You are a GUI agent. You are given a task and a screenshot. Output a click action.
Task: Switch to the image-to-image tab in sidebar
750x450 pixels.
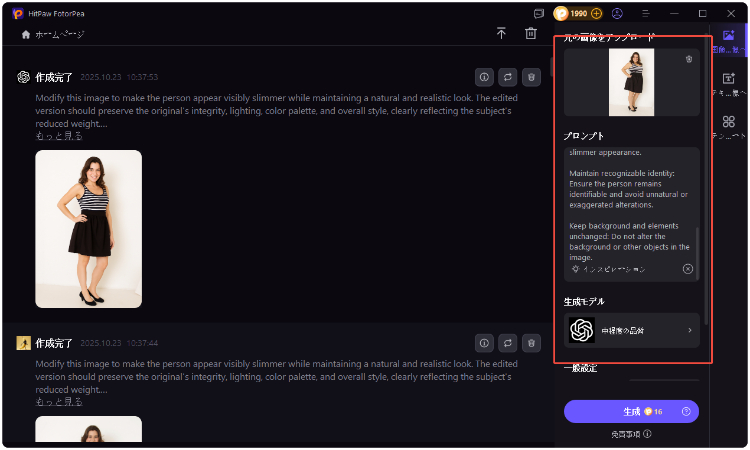(x=729, y=41)
